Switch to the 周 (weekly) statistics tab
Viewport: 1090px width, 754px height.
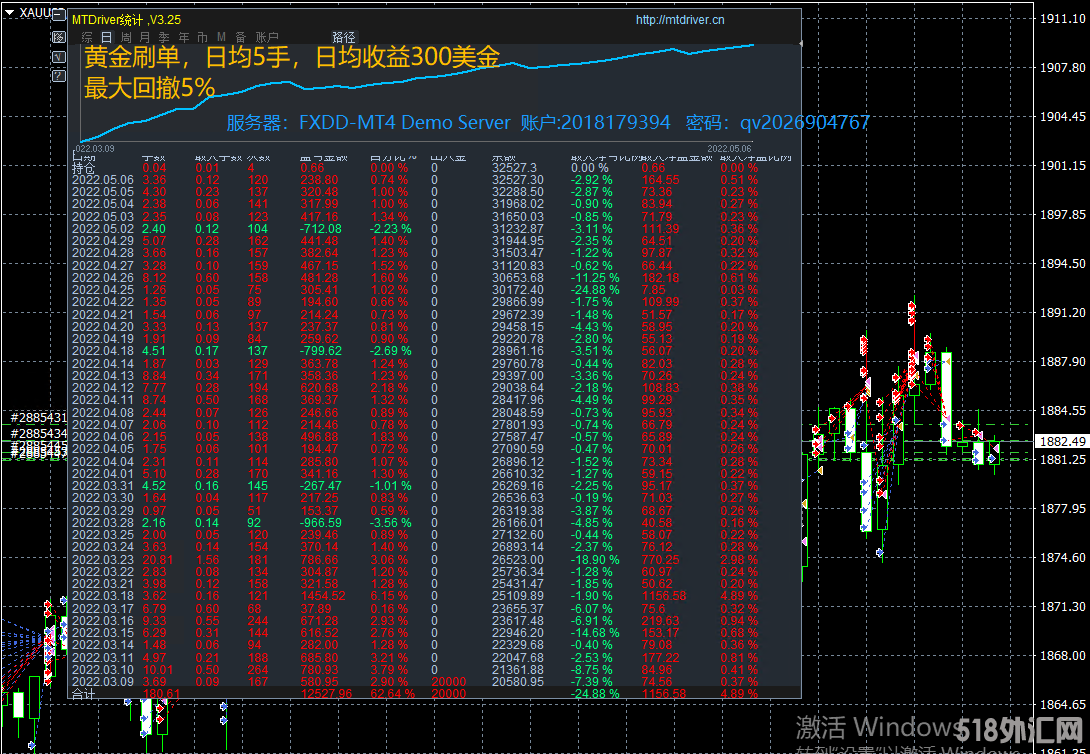pyautogui.click(x=124, y=37)
